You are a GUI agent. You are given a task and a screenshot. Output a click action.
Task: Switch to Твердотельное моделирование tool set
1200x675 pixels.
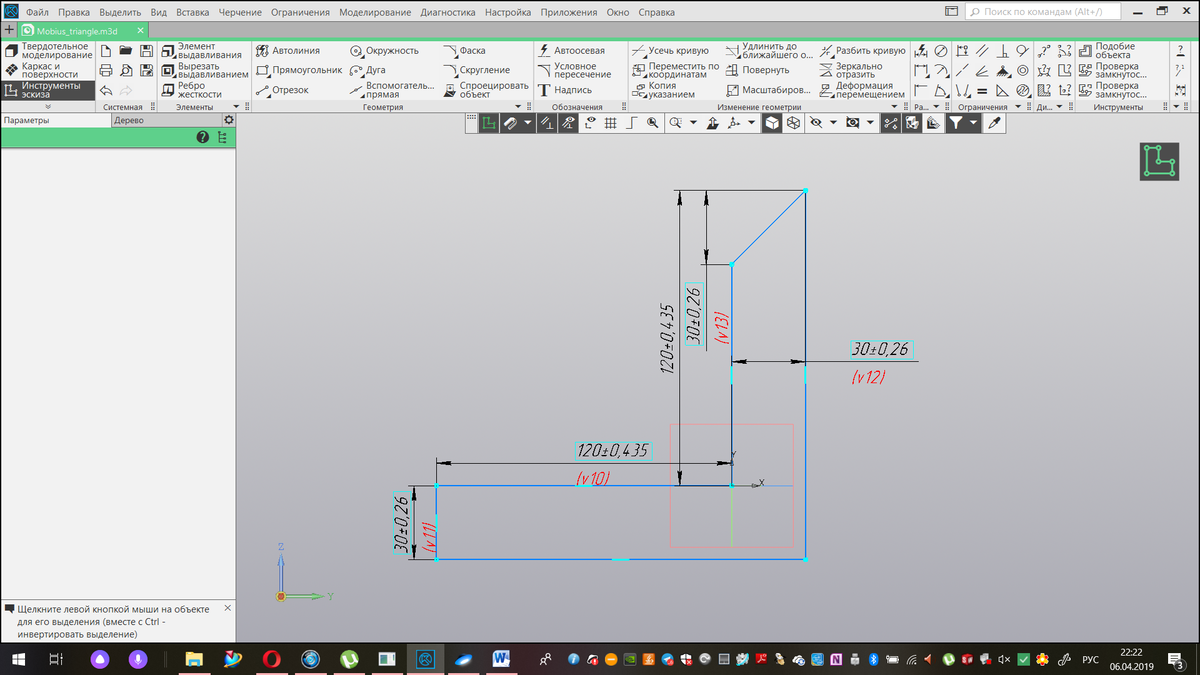(x=49, y=50)
